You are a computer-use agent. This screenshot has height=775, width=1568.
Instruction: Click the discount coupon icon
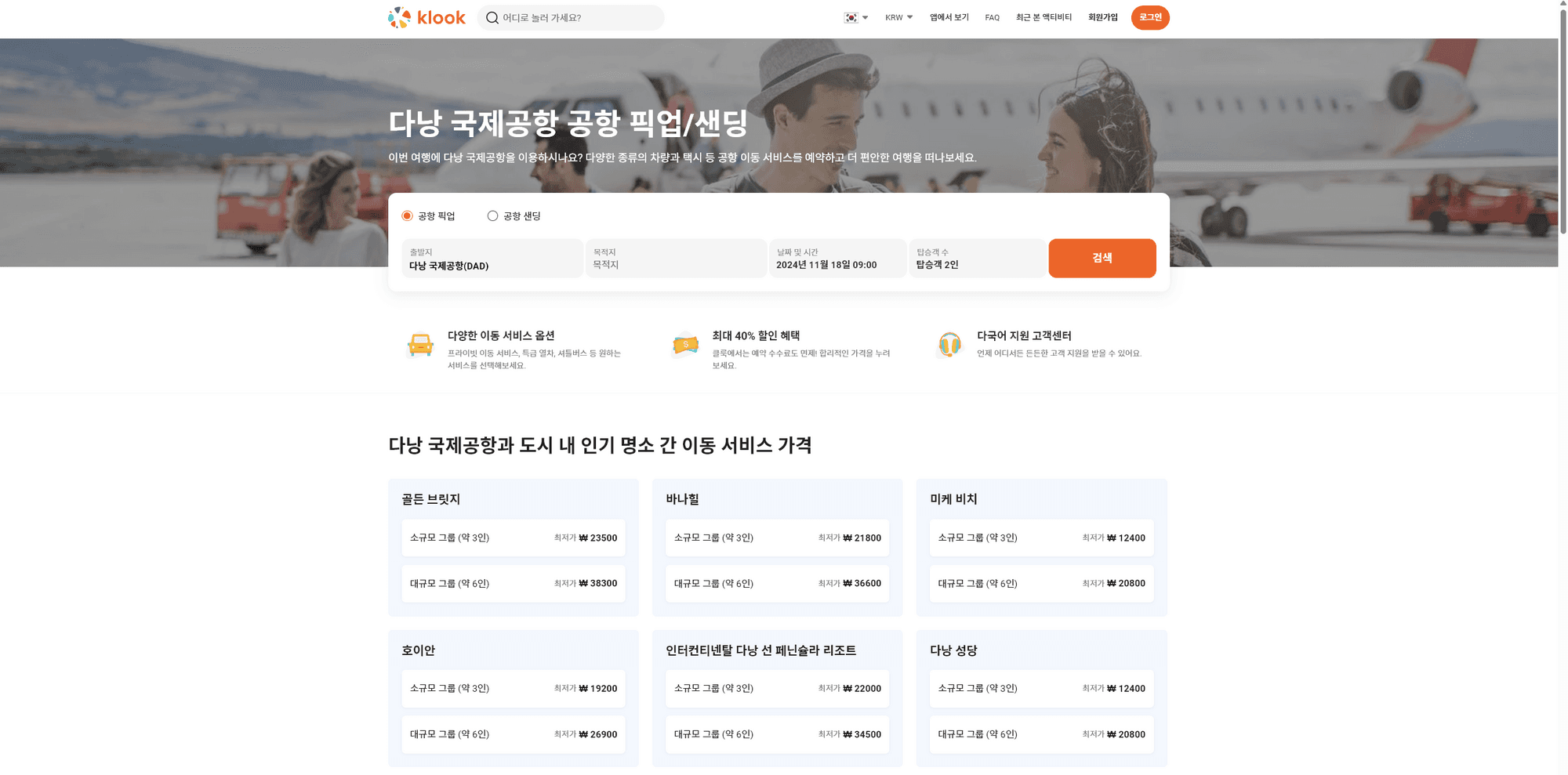tap(685, 345)
